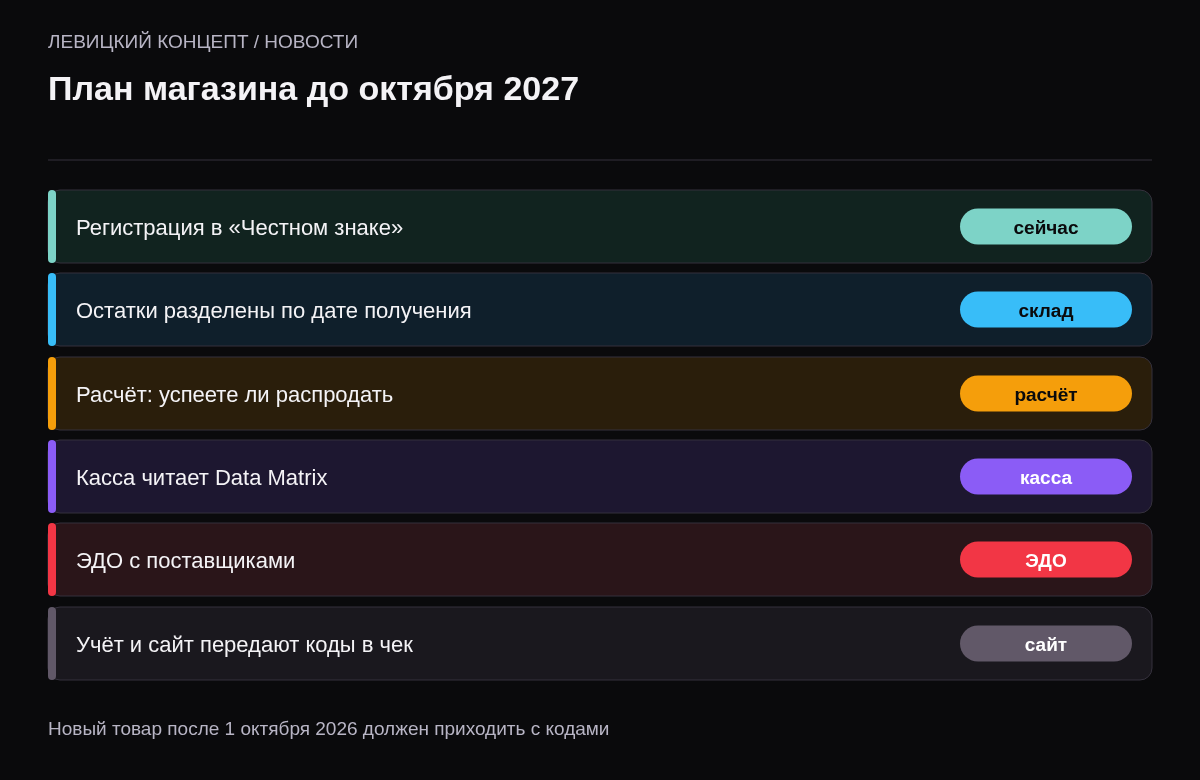Select «Остатки разделены по дате получения»
1200x780 pixels.
coord(600,310)
